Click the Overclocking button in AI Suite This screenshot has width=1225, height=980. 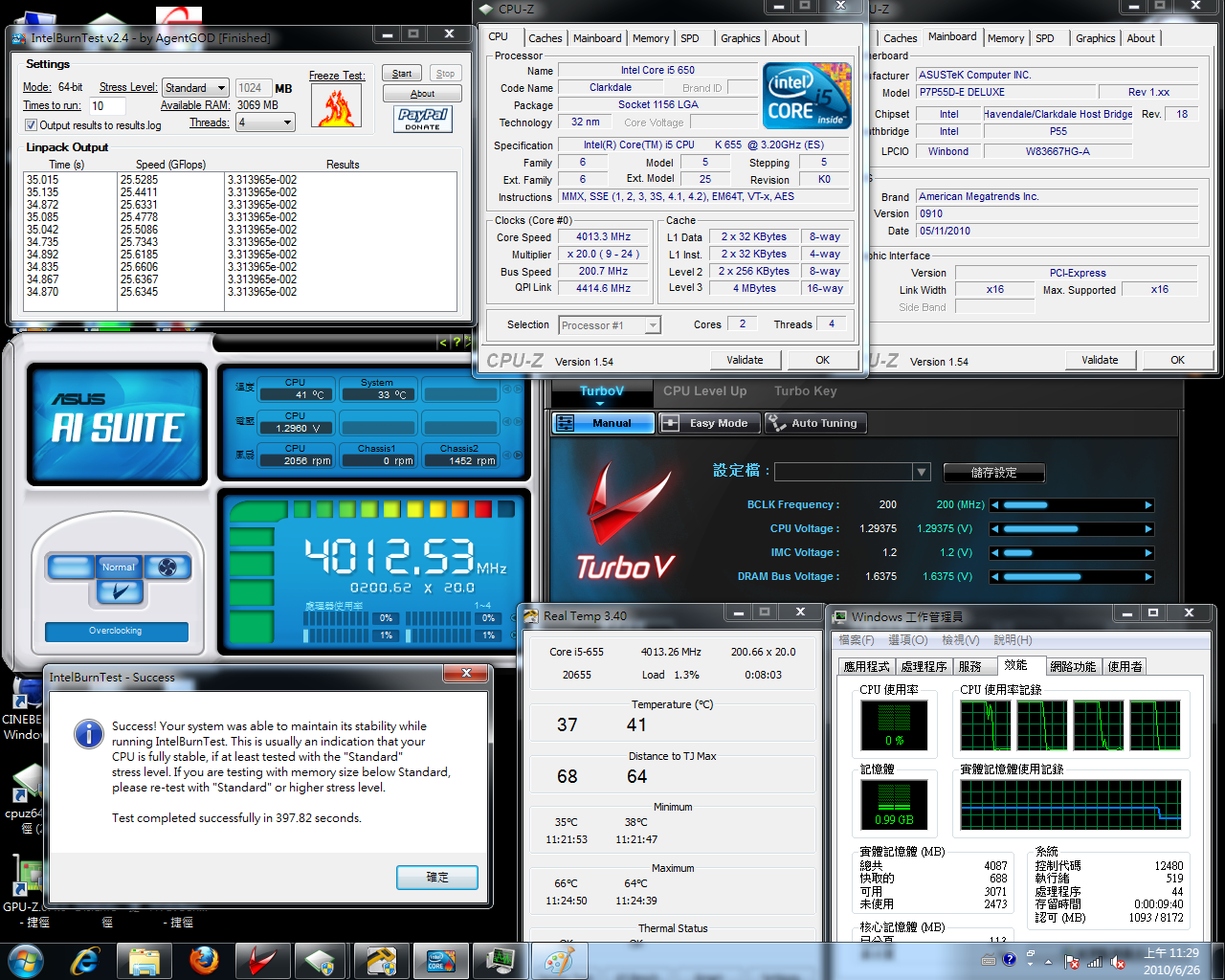pyautogui.click(x=116, y=631)
